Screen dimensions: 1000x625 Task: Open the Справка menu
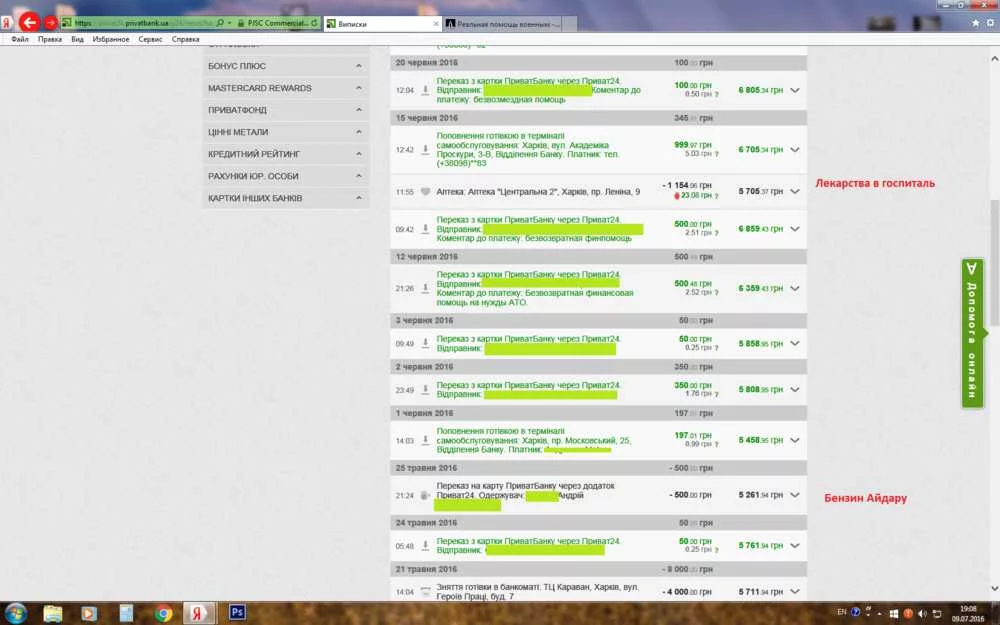point(186,40)
